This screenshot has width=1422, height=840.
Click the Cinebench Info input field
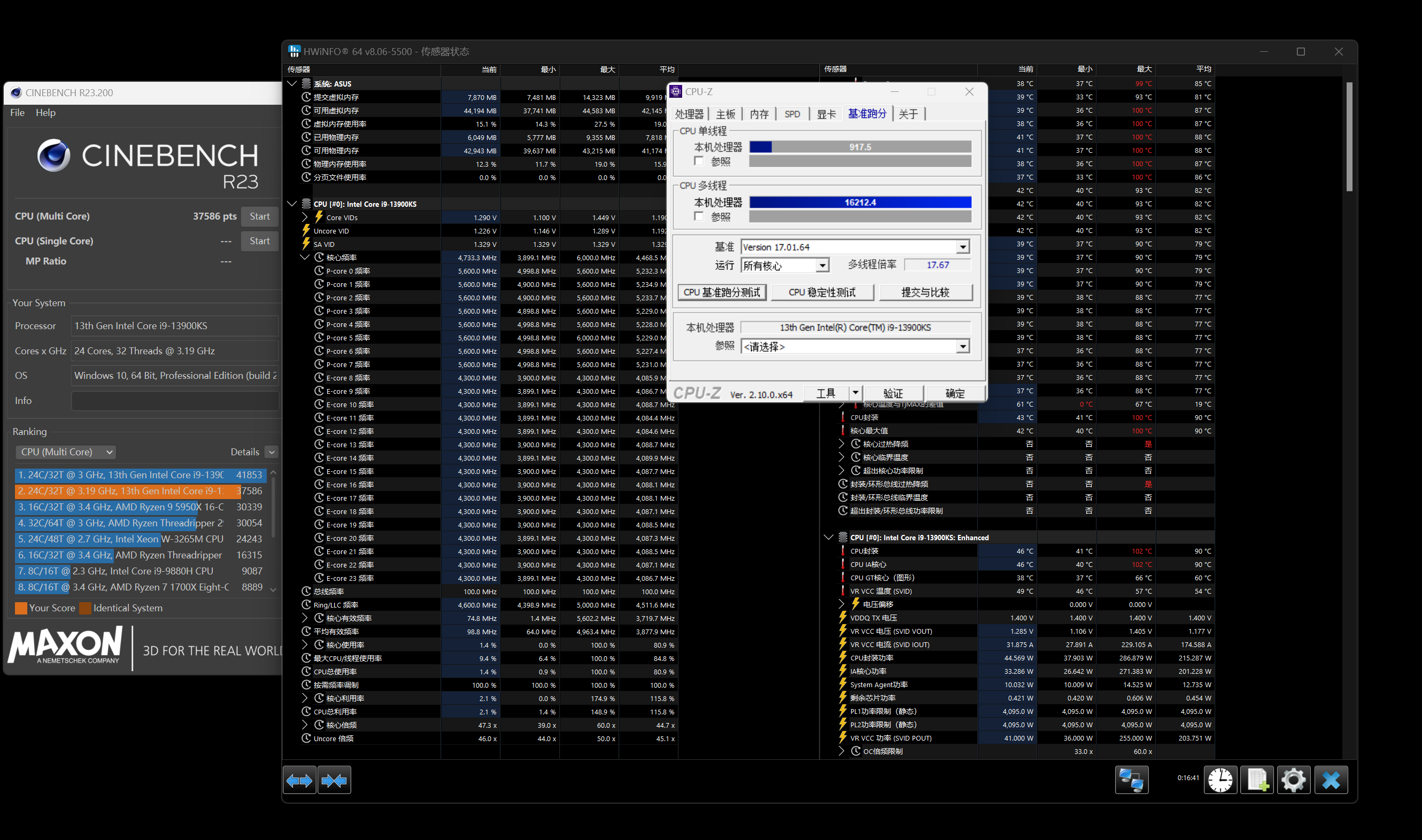pos(175,401)
